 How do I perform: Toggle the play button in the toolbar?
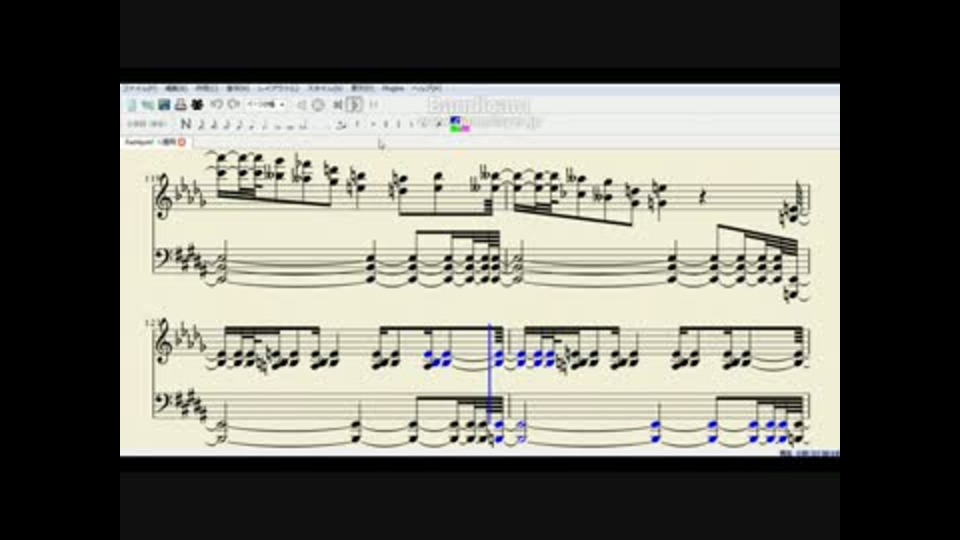[355, 105]
